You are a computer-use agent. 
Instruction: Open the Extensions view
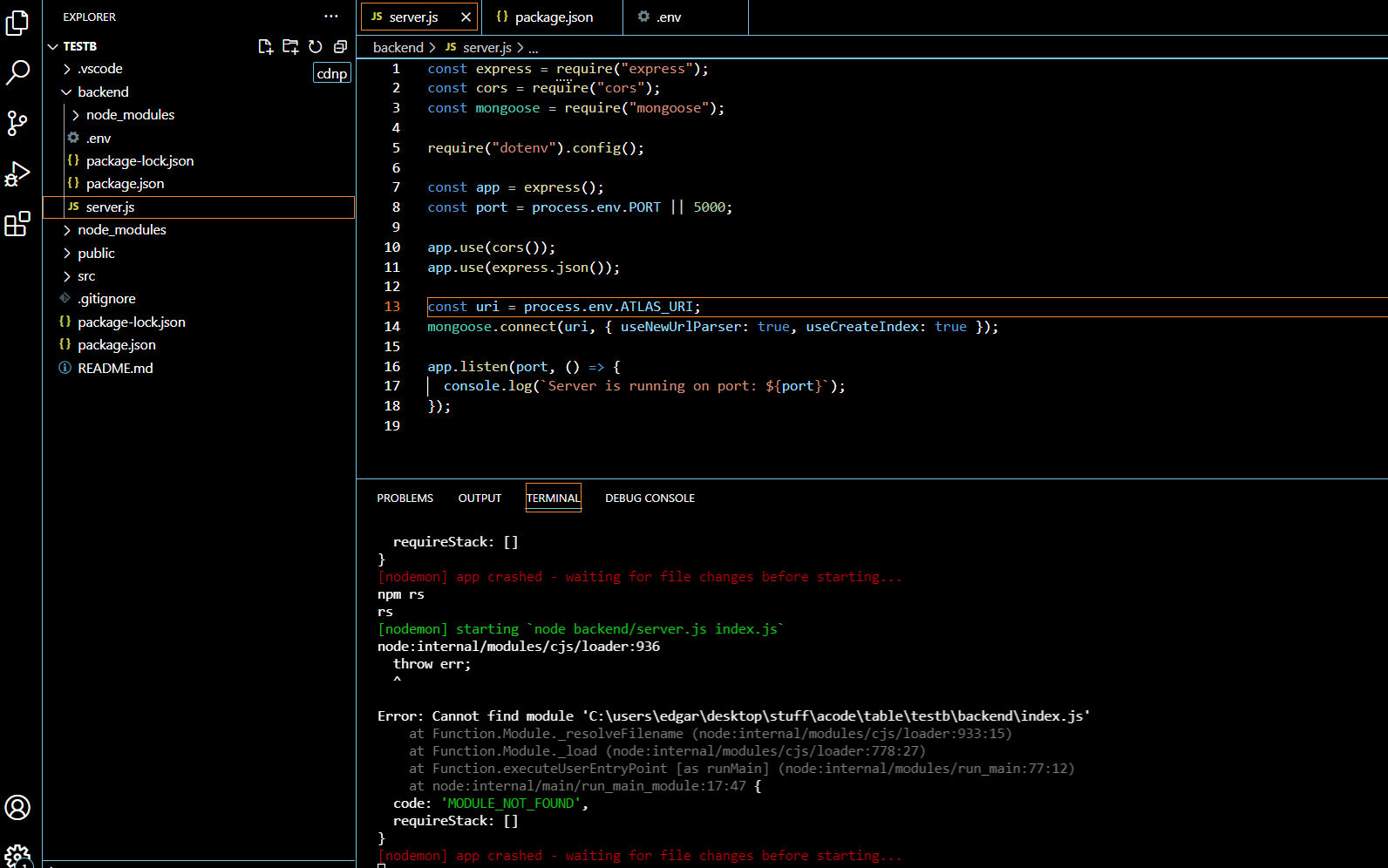click(x=17, y=225)
